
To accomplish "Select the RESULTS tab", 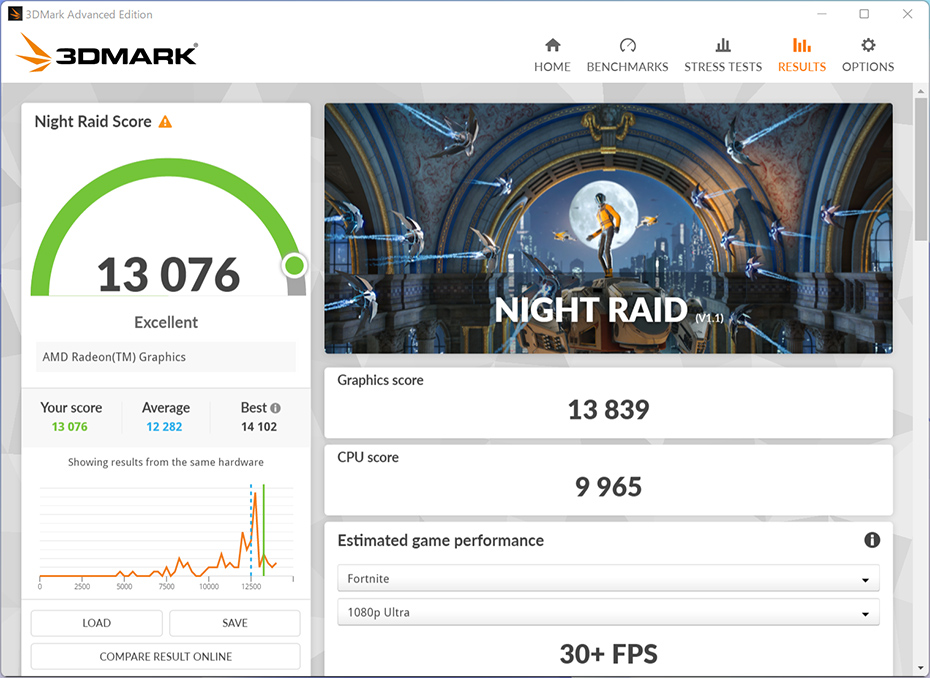I will 802,55.
